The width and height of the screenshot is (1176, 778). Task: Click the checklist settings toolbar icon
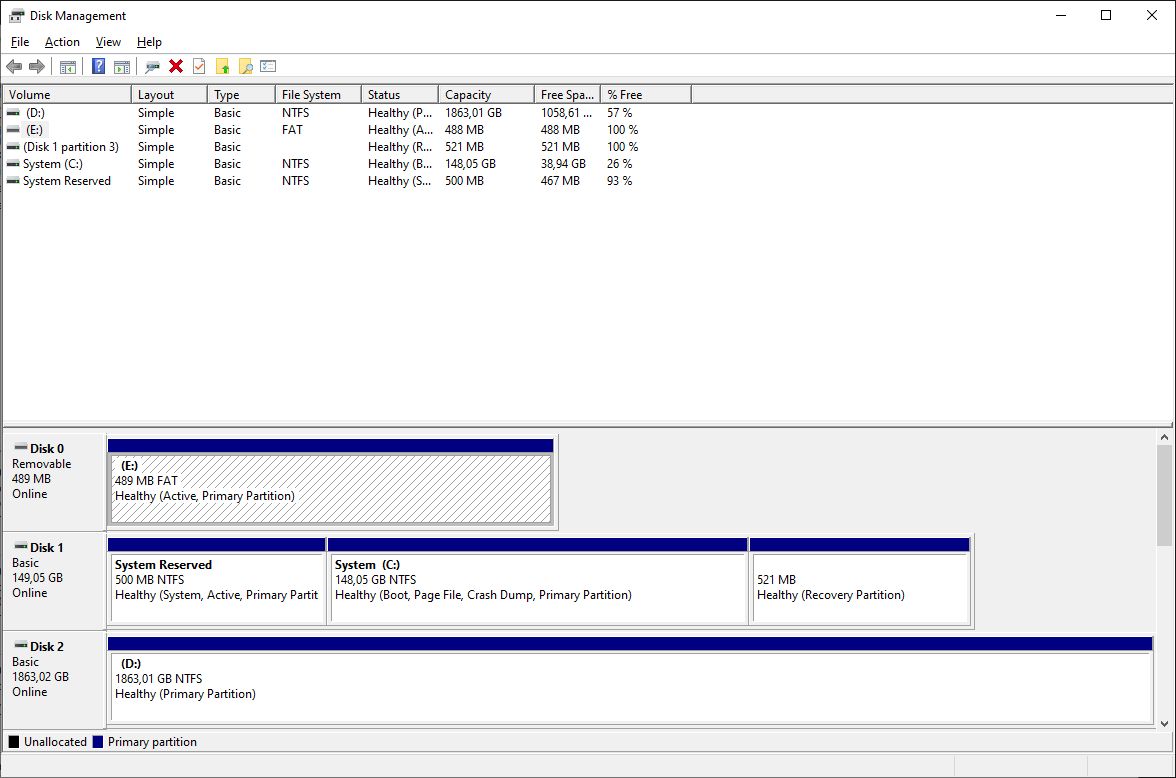click(x=268, y=66)
